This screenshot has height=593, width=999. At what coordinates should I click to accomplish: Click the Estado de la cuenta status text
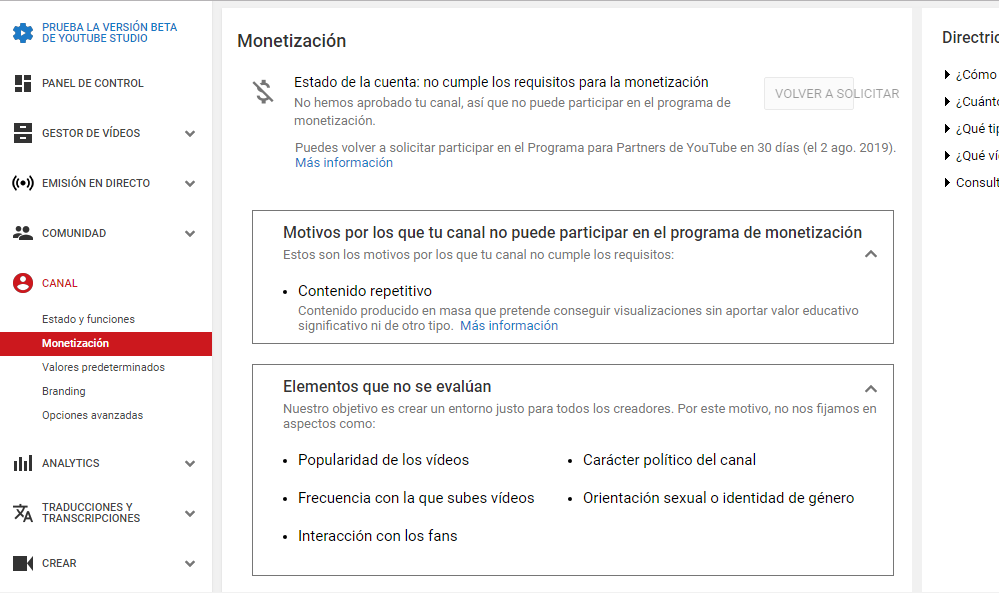pyautogui.click(x=501, y=82)
